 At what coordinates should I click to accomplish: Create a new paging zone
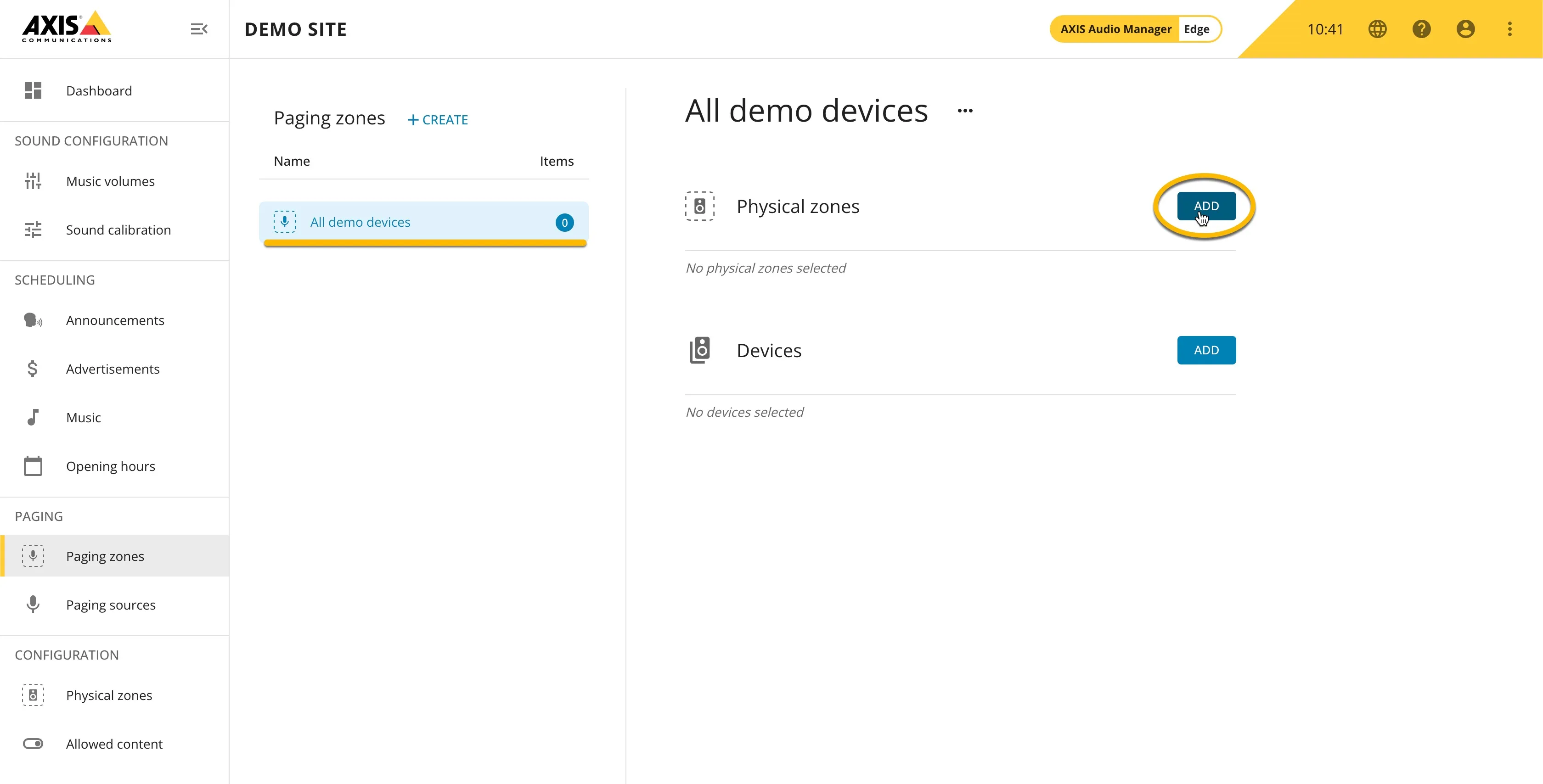(x=438, y=120)
